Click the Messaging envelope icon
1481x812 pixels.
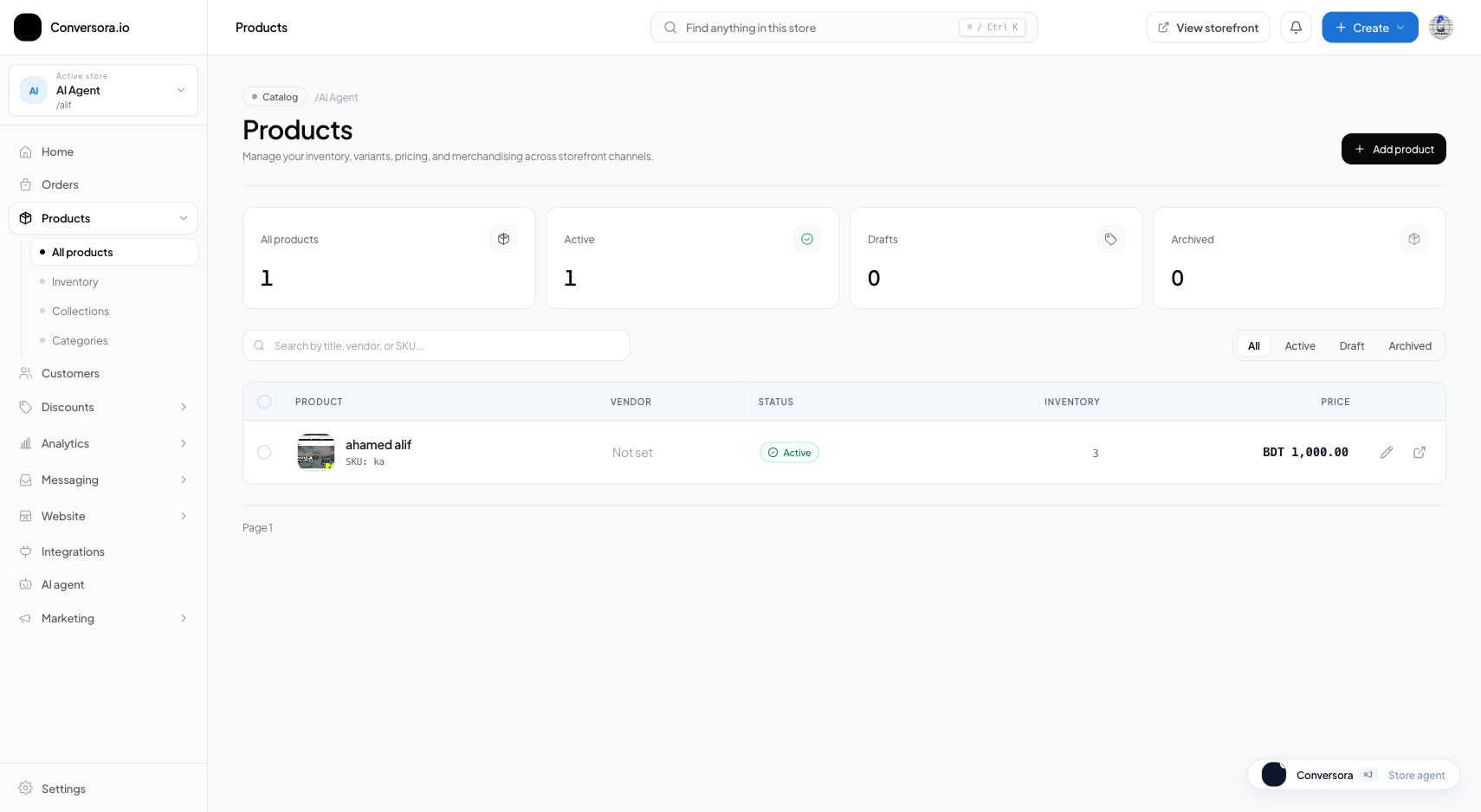[x=26, y=480]
